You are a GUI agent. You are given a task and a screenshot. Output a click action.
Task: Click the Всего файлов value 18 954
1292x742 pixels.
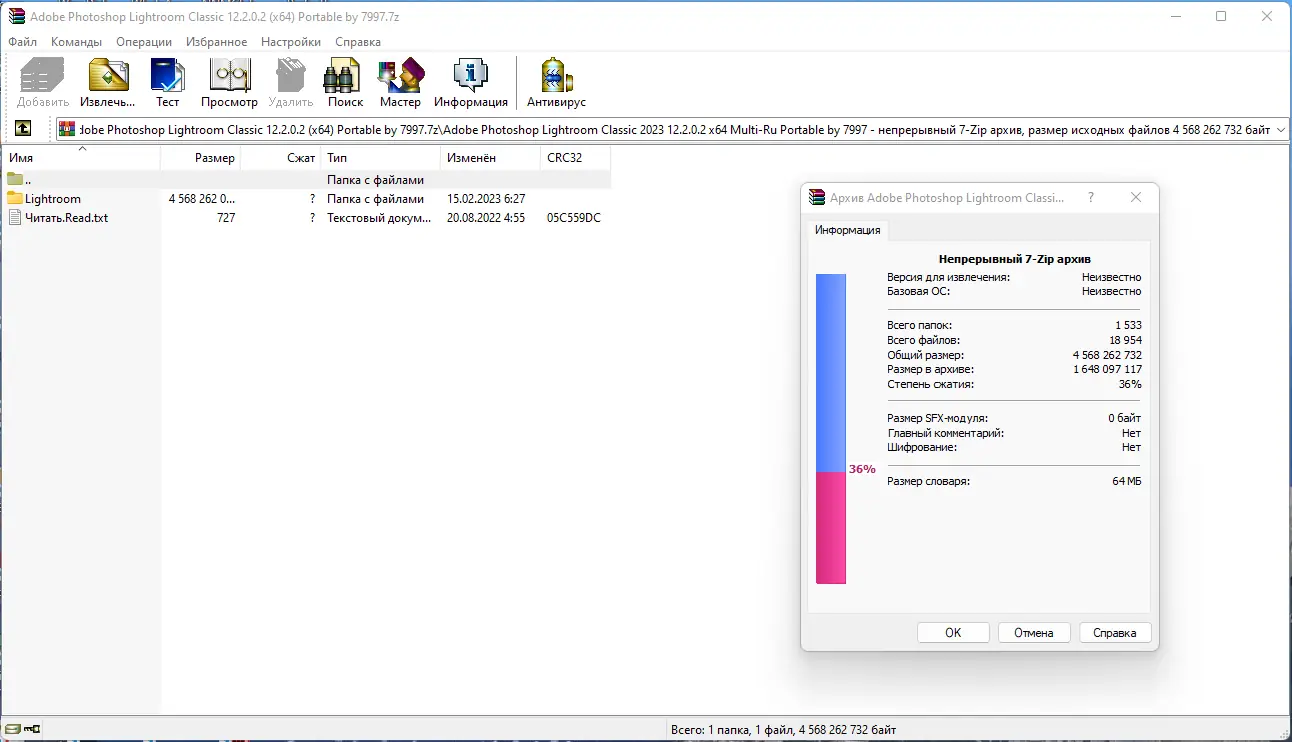click(x=1123, y=340)
